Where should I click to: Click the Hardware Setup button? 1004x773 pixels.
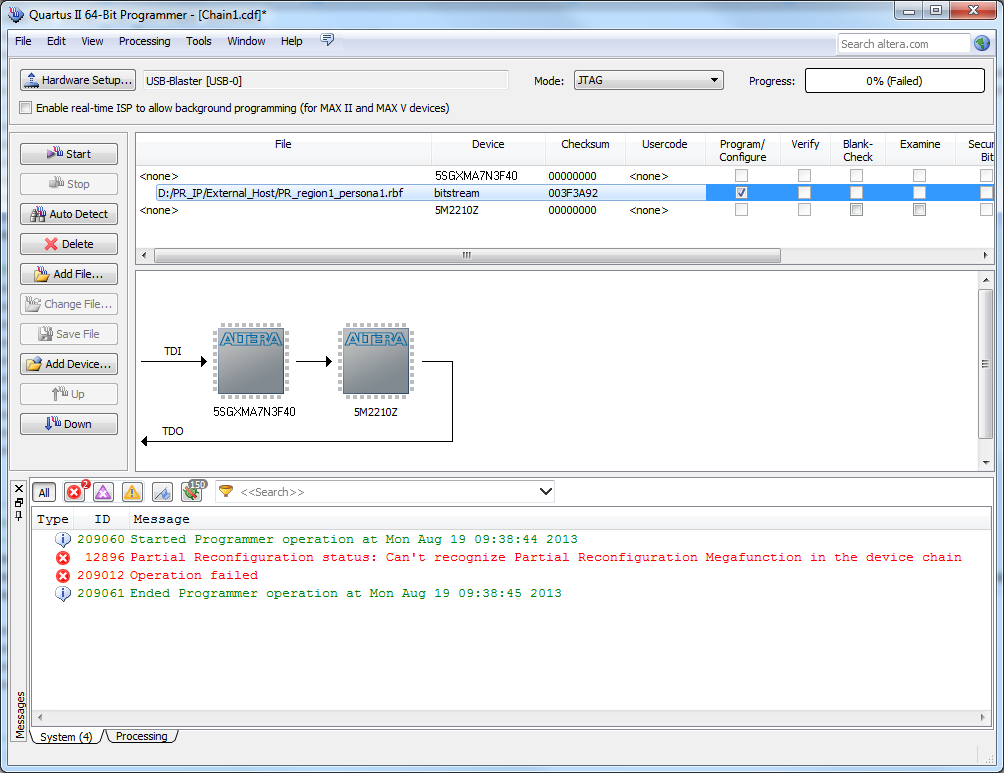[77, 80]
